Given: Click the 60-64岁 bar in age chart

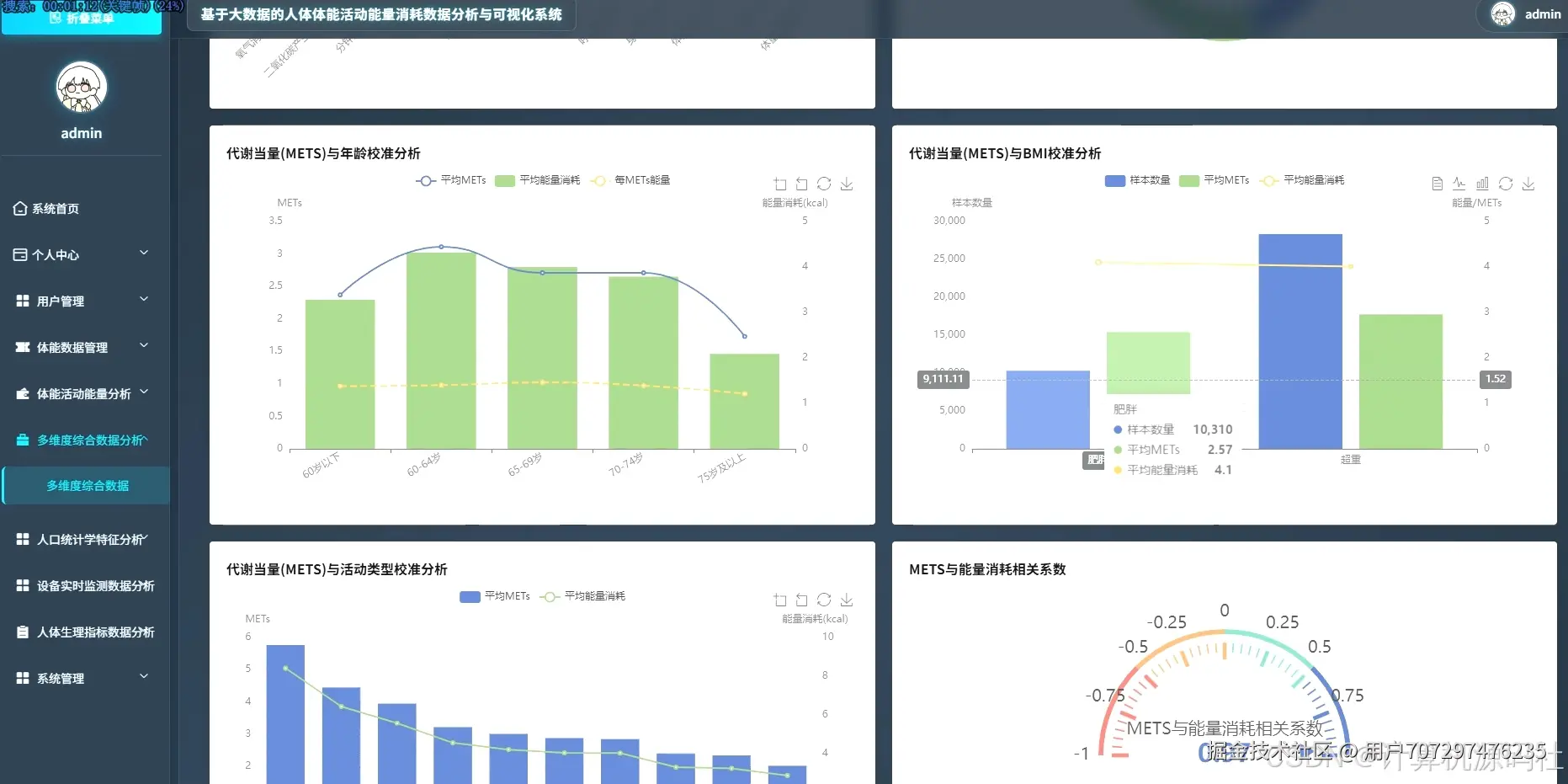Looking at the screenshot, I should [441, 350].
